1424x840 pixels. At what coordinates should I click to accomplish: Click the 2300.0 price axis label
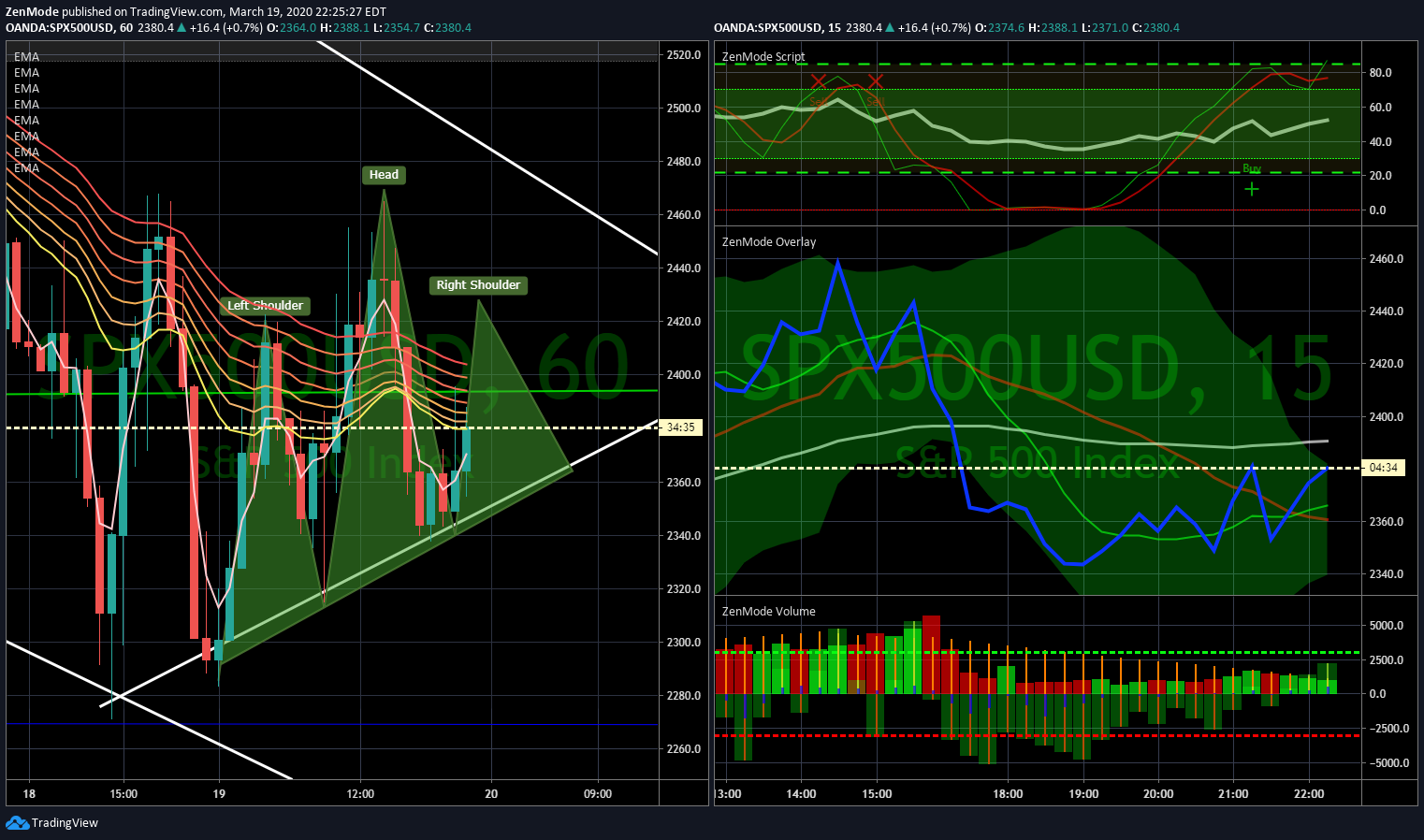coord(683,643)
